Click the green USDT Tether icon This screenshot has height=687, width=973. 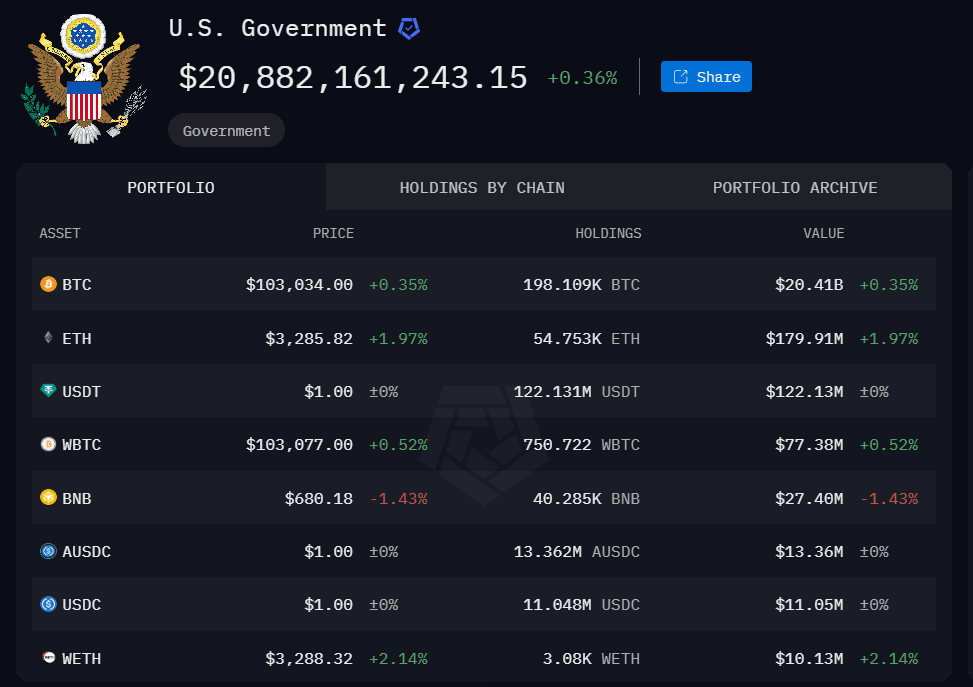[x=48, y=390]
